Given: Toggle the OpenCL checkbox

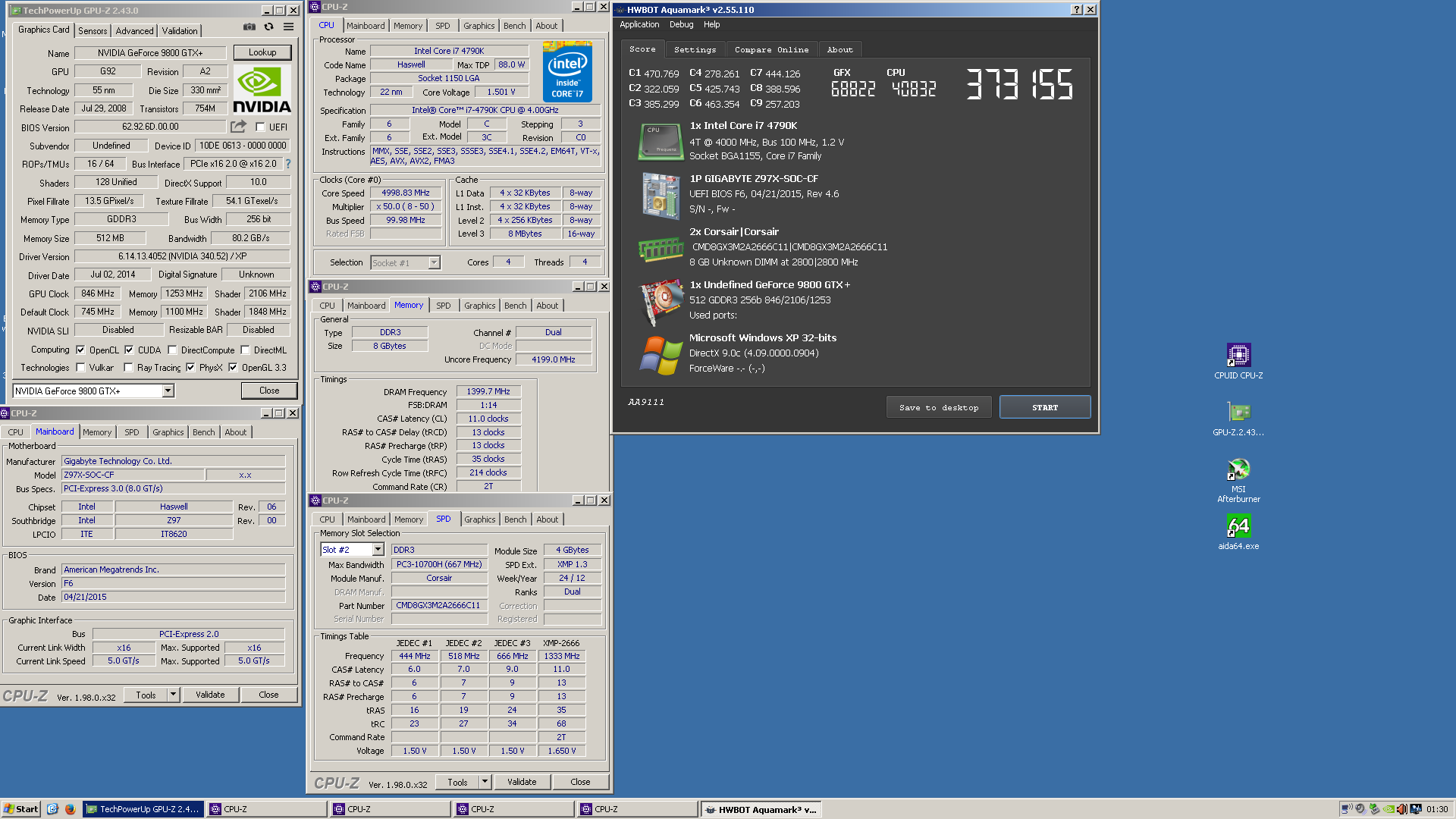Looking at the screenshot, I should pos(80,350).
